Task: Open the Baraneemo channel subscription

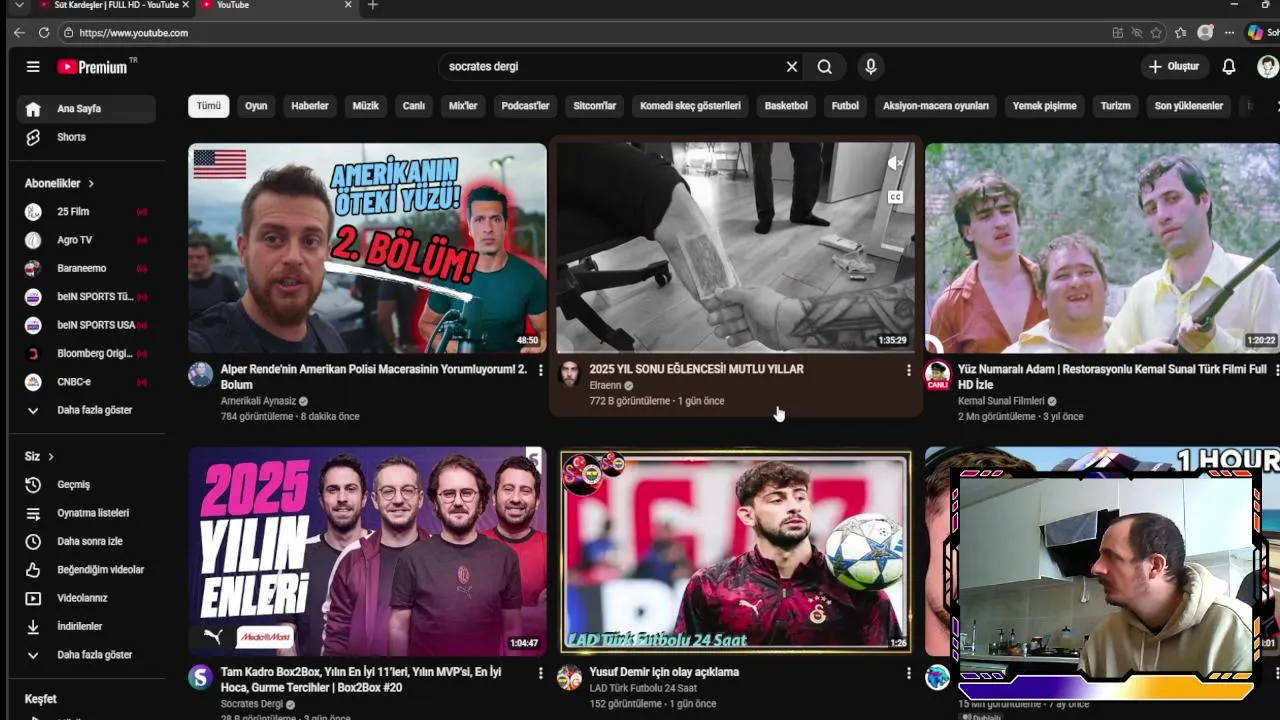Action: [x=86, y=268]
